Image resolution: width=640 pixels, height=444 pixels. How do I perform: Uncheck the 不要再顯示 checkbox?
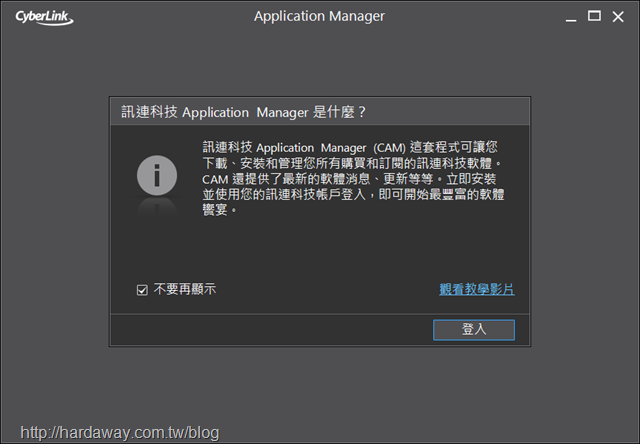(x=142, y=290)
